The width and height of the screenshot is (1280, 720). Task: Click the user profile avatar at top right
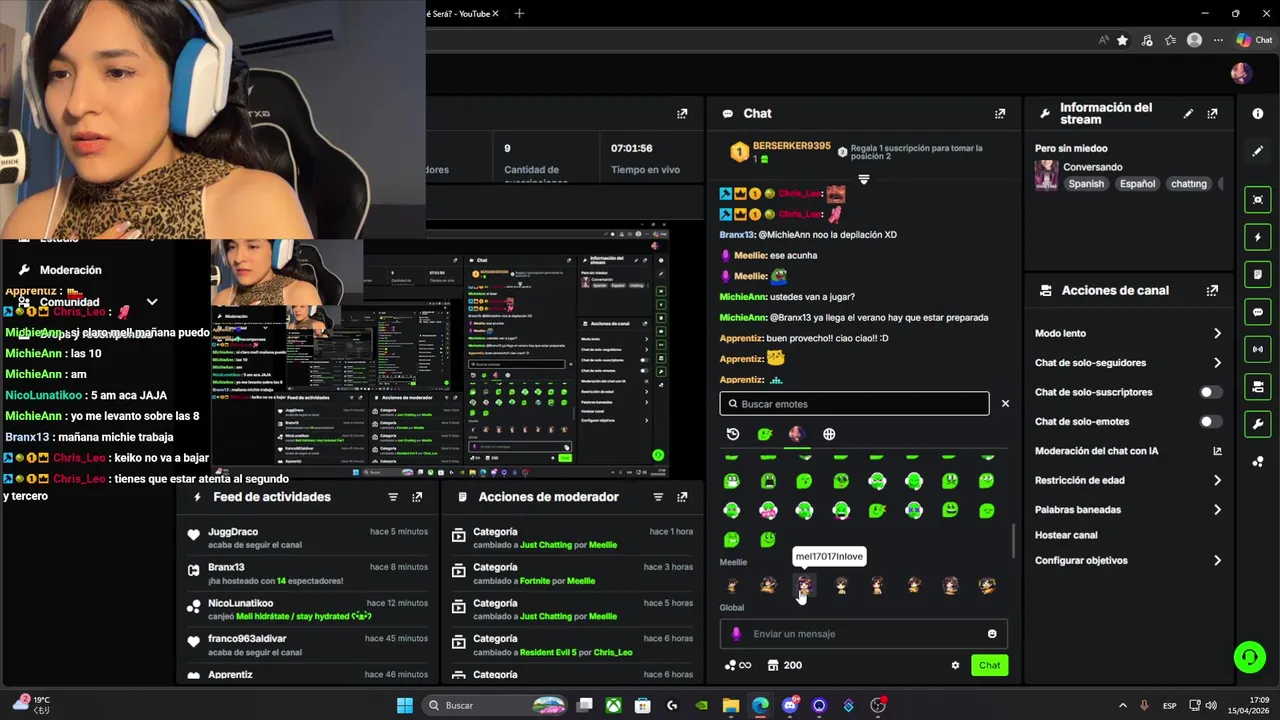click(1241, 73)
